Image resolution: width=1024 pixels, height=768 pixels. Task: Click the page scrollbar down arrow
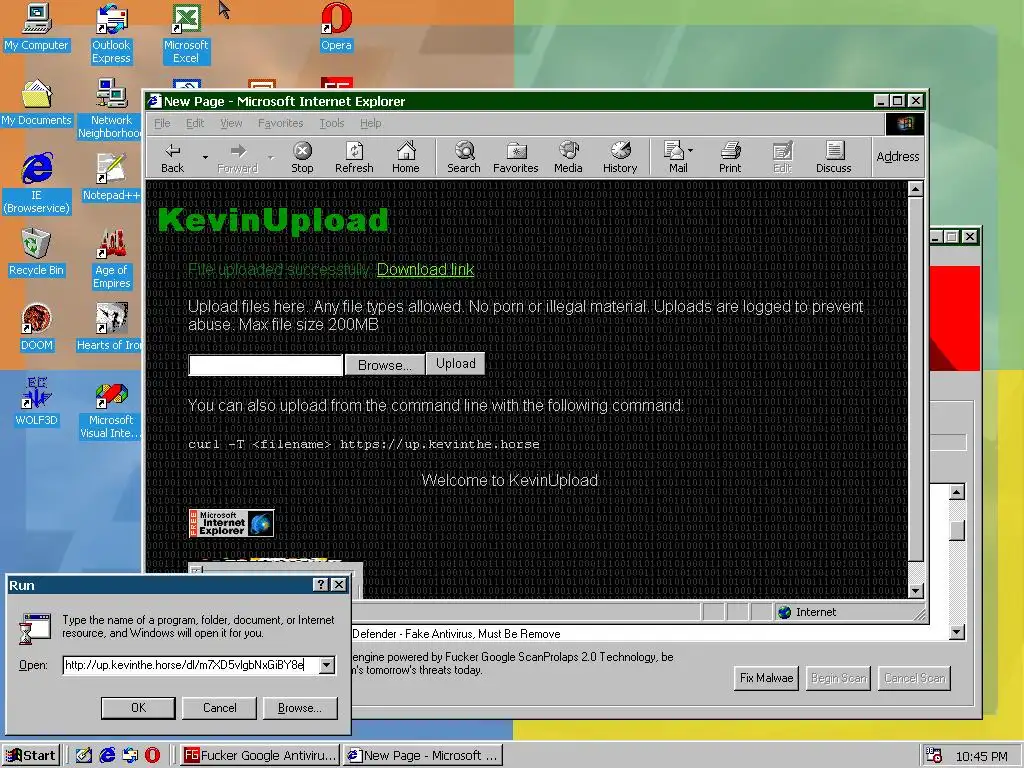tap(916, 590)
